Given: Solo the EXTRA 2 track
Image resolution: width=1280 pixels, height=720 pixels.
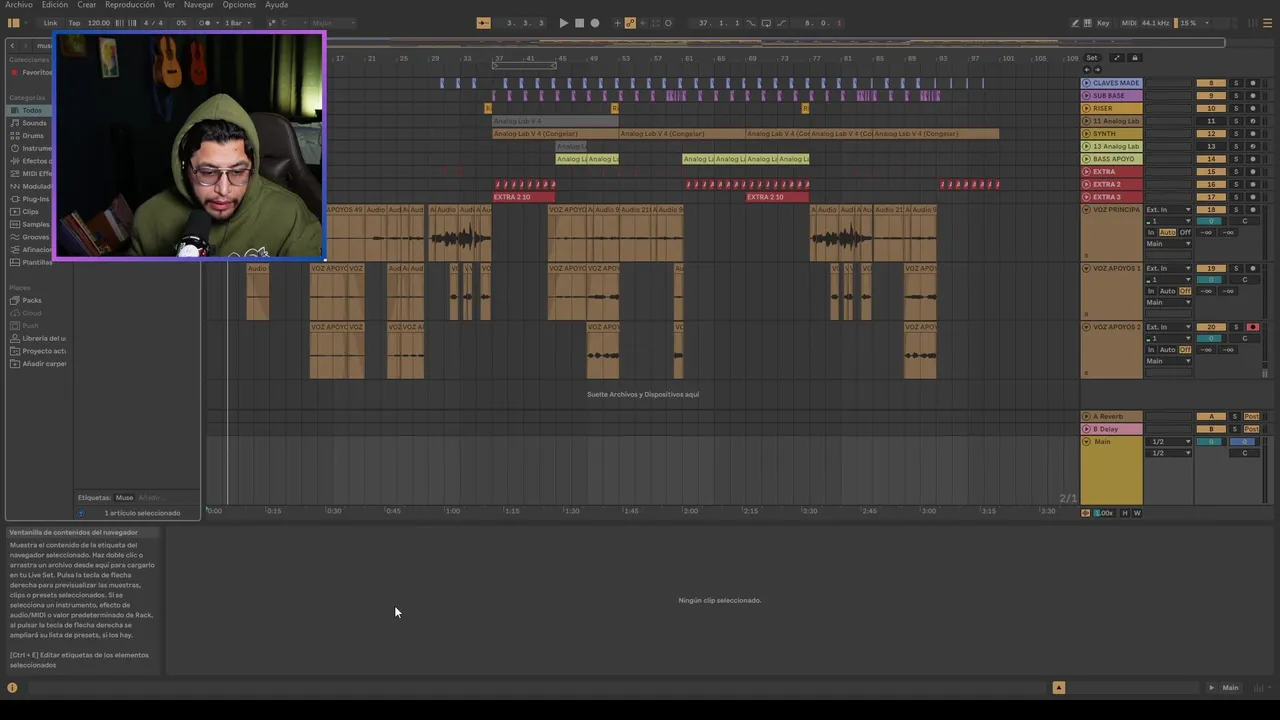Looking at the screenshot, I should click(x=1235, y=184).
